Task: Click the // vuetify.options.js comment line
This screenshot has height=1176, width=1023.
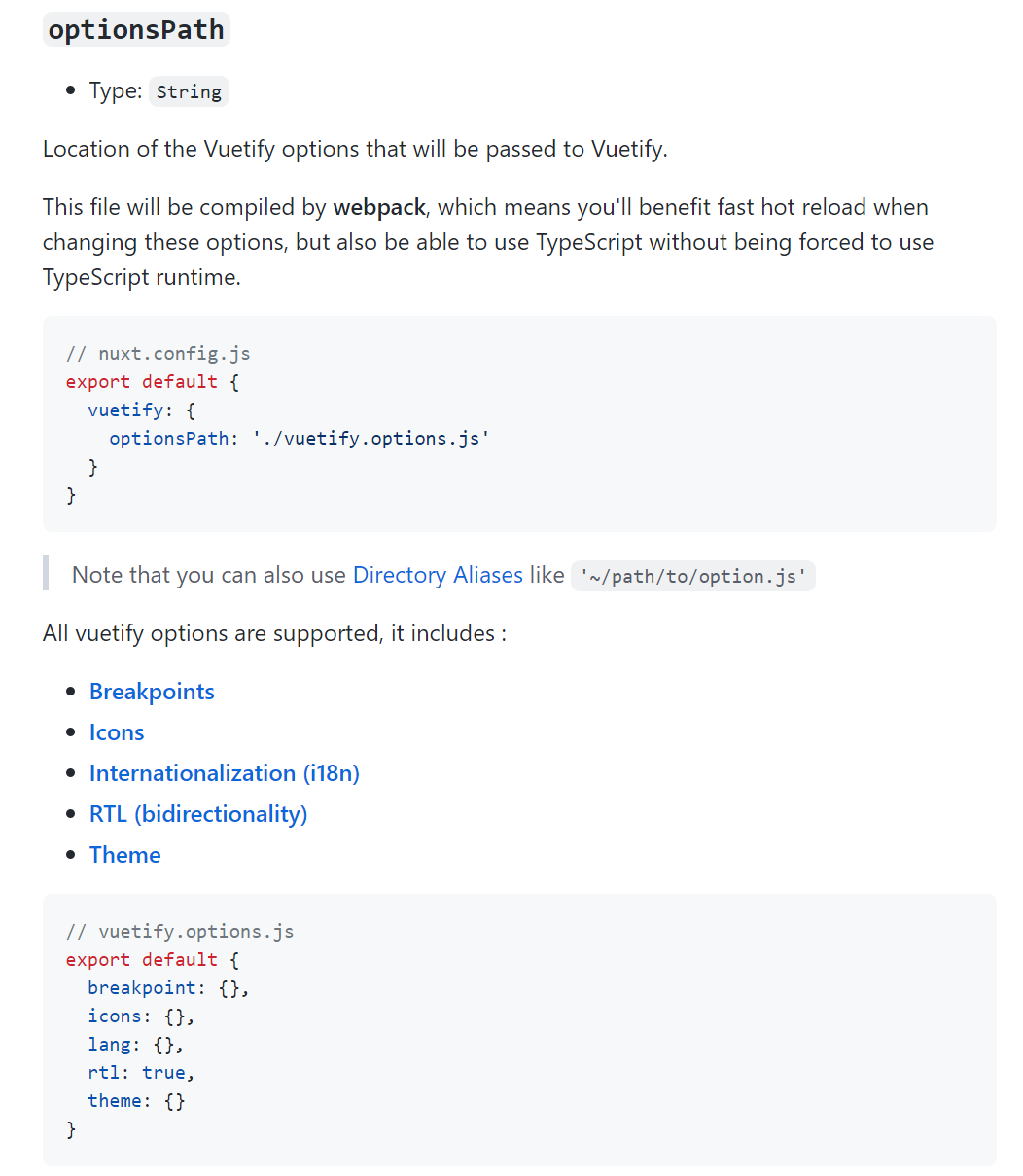Action: pyautogui.click(x=180, y=931)
